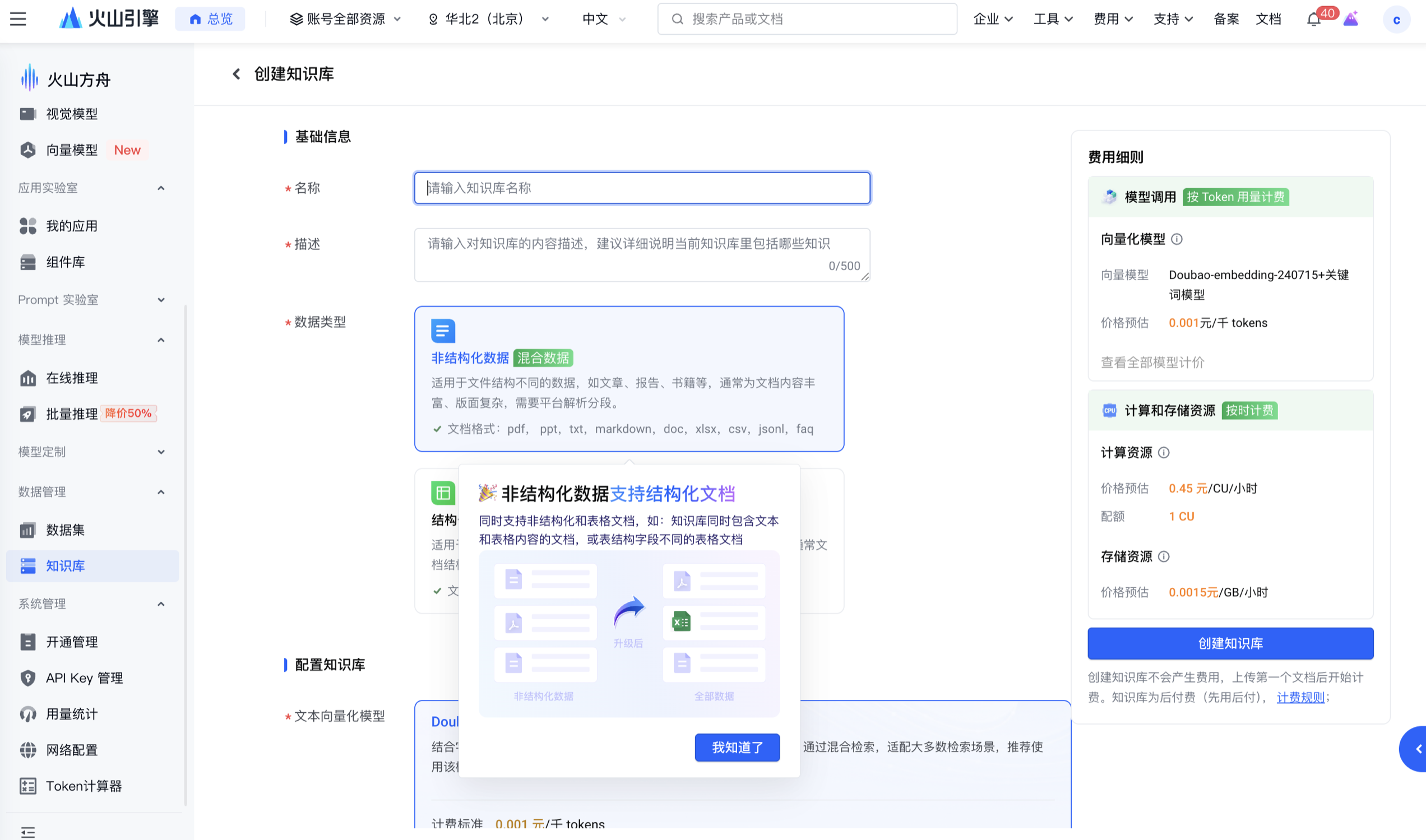Focus the 搜索产品或文档 search box

[807, 19]
